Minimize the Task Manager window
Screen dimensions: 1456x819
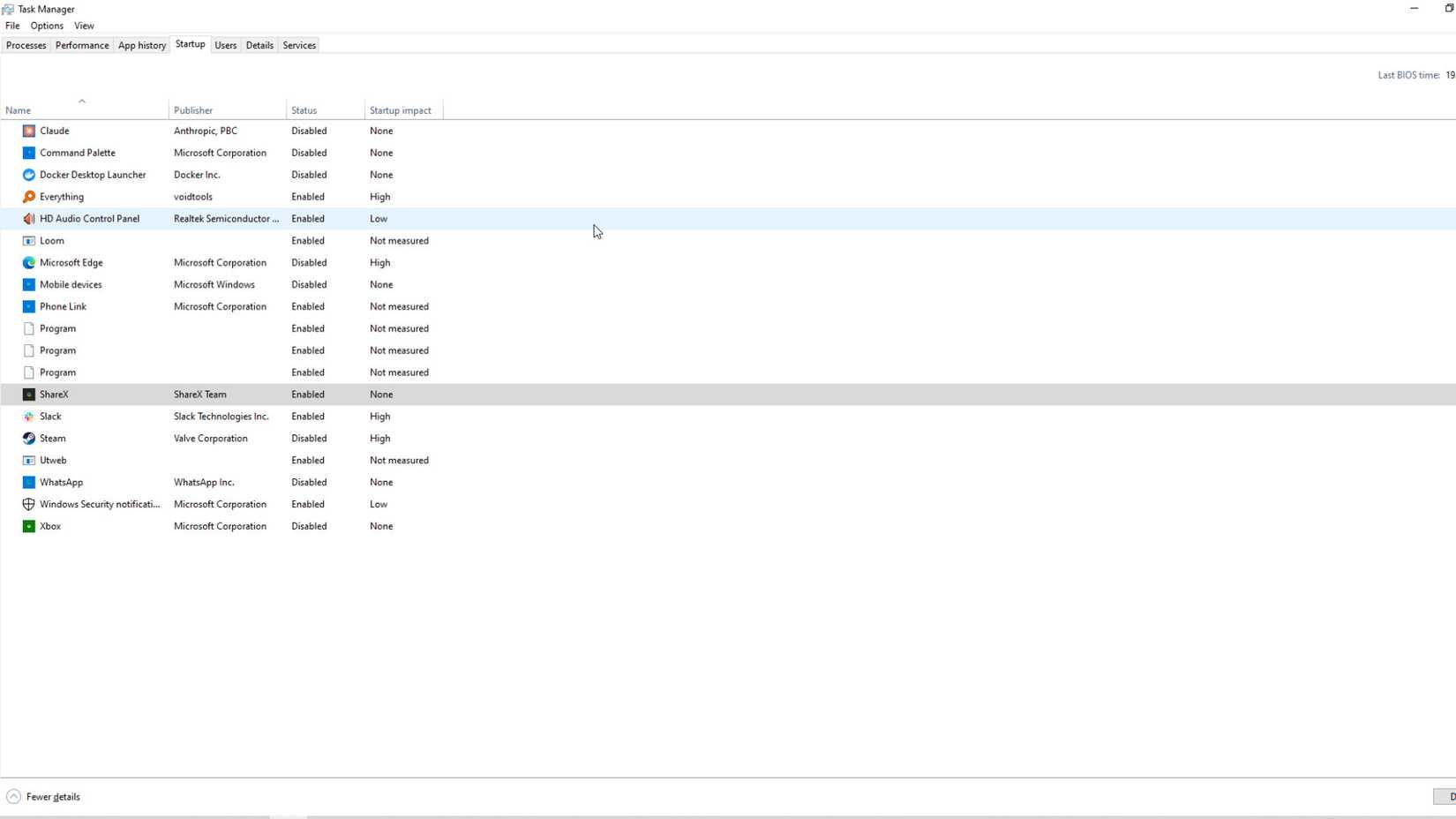(1415, 9)
